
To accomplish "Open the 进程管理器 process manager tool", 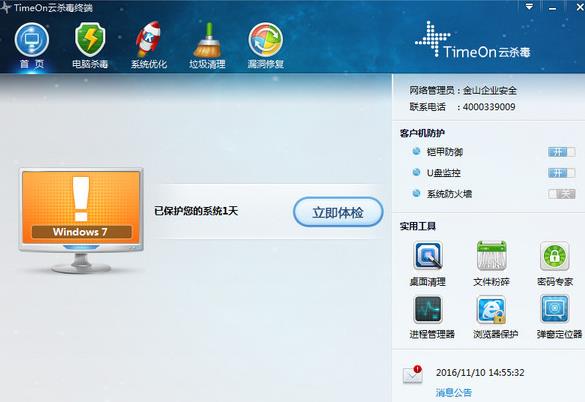I will coord(428,309).
